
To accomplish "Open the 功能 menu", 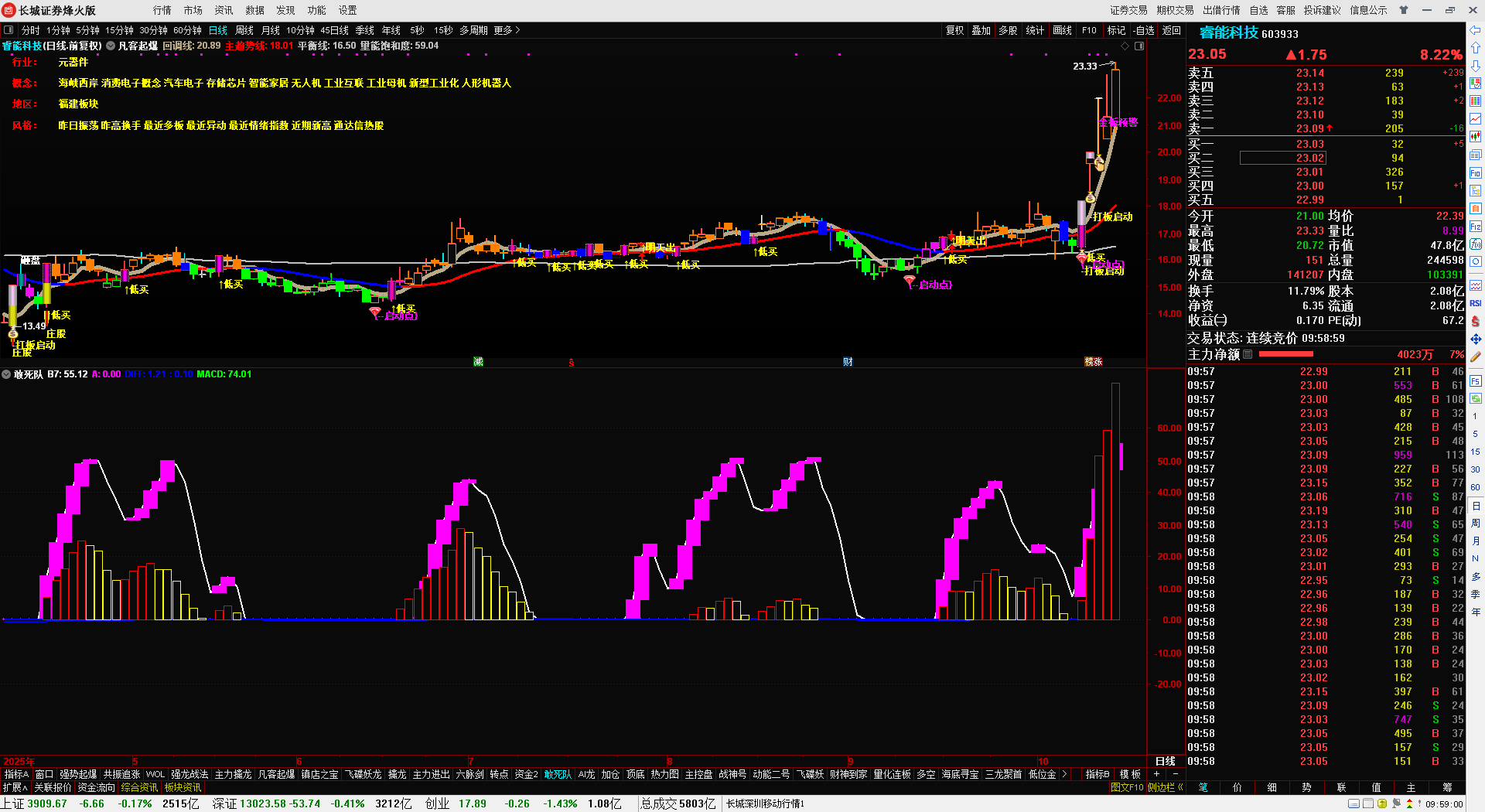I will pyautogui.click(x=317, y=10).
